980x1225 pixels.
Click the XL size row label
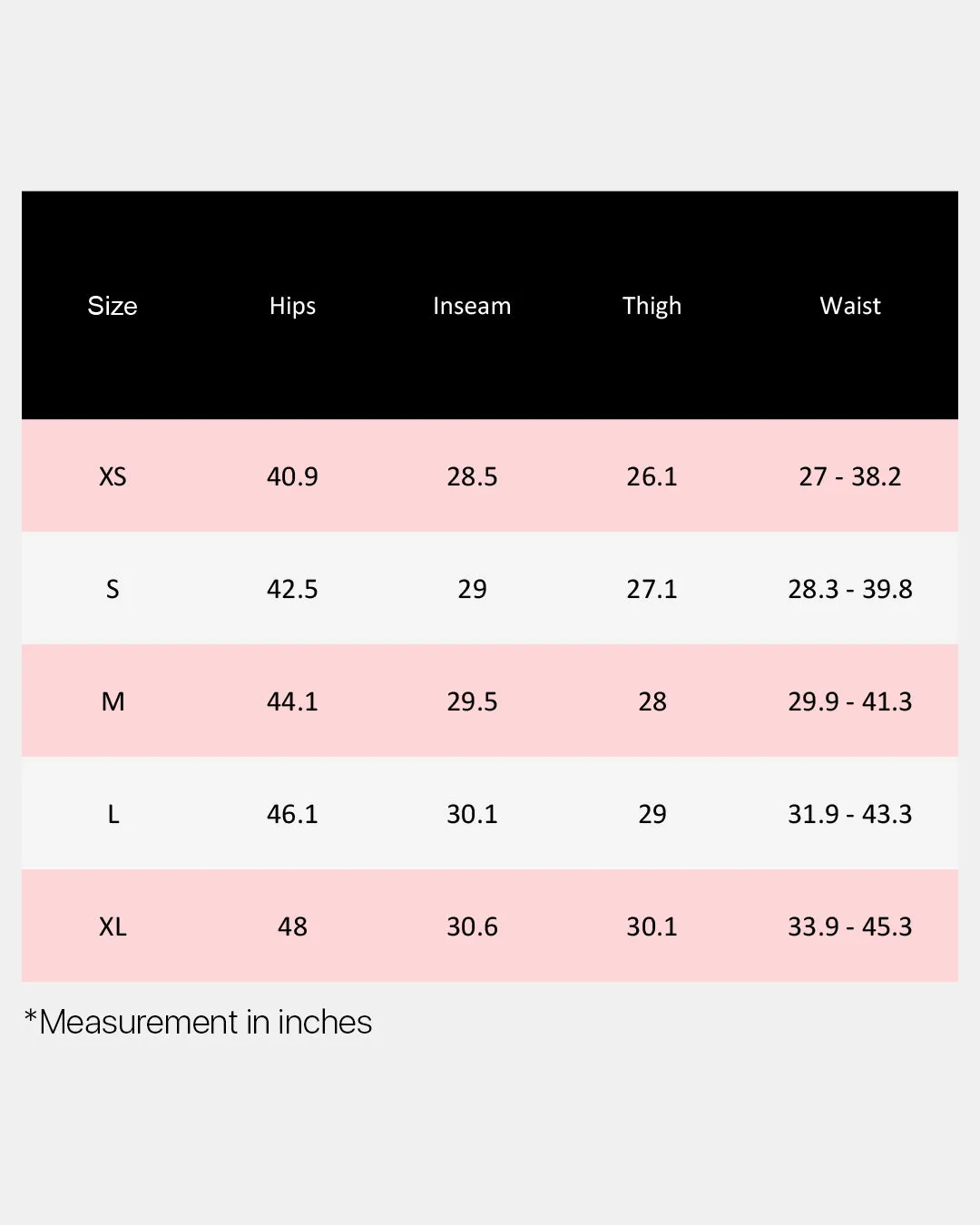click(x=113, y=926)
